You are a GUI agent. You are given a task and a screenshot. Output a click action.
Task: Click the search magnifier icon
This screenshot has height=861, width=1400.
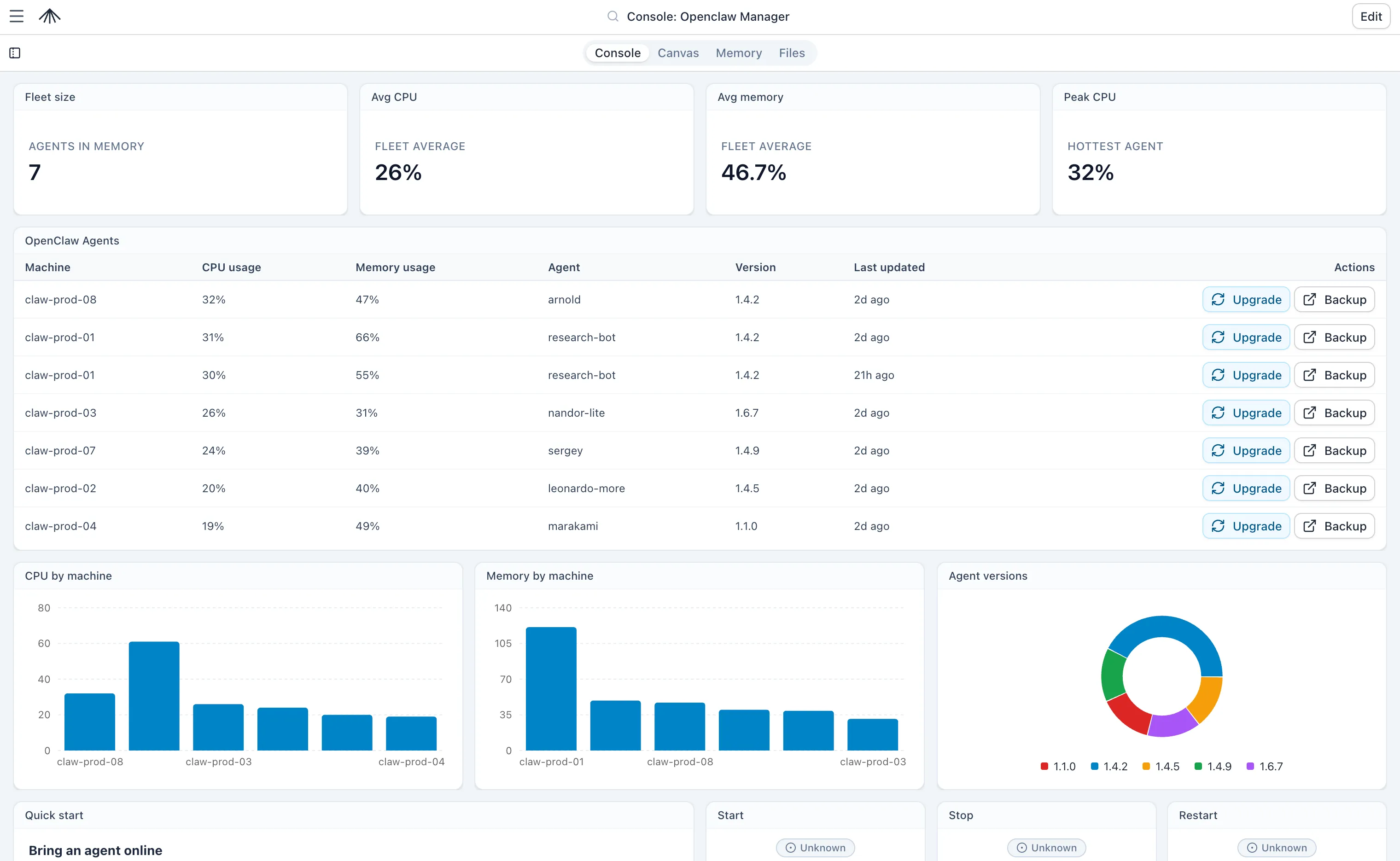(612, 17)
